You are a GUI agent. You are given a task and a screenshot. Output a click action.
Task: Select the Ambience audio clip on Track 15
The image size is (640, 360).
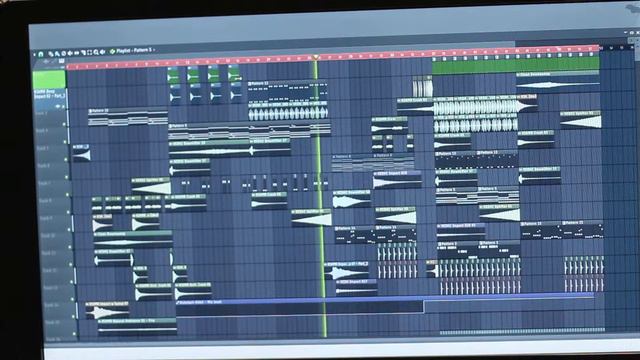[138, 326]
